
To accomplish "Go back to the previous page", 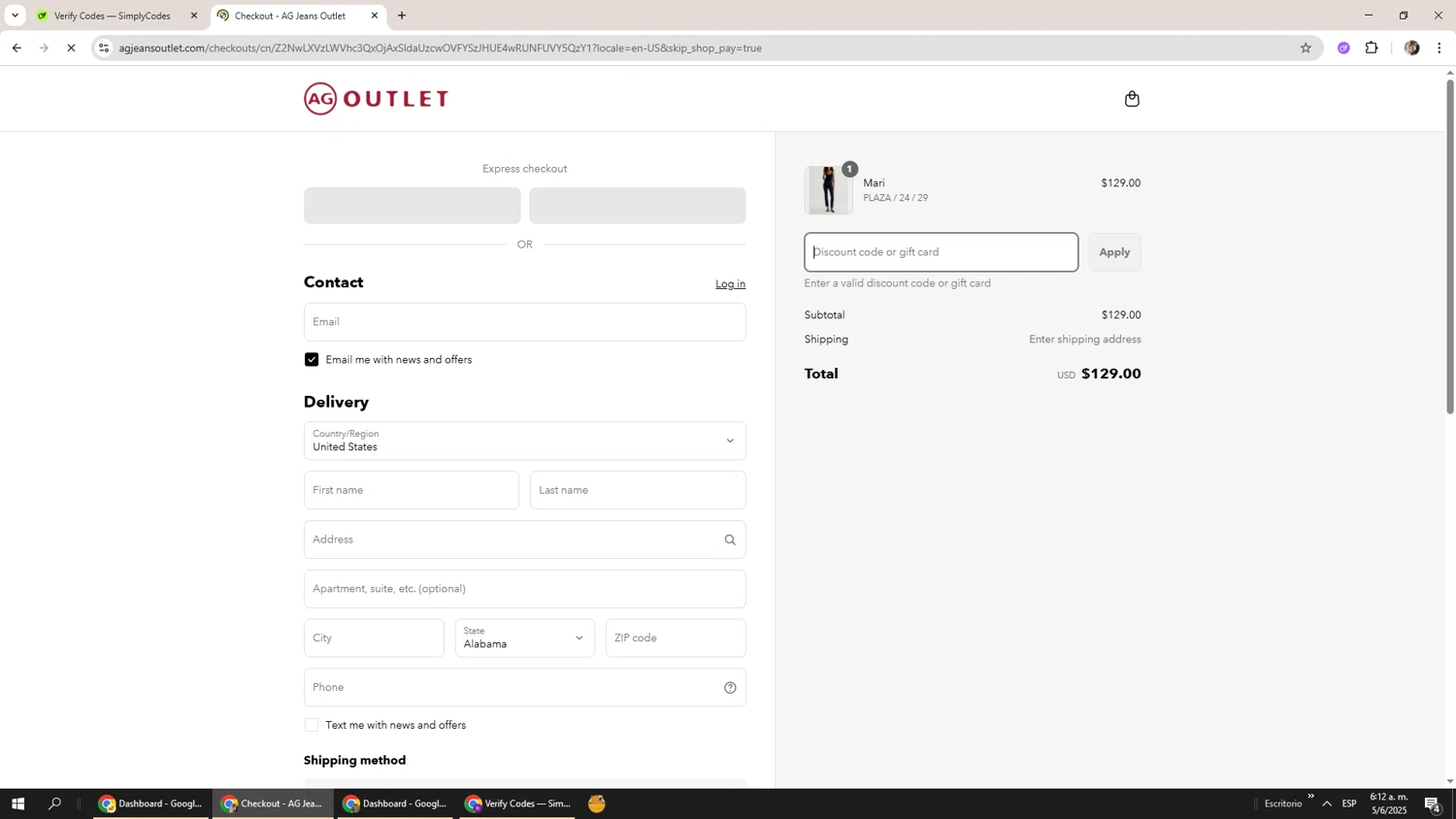I will click(17, 48).
